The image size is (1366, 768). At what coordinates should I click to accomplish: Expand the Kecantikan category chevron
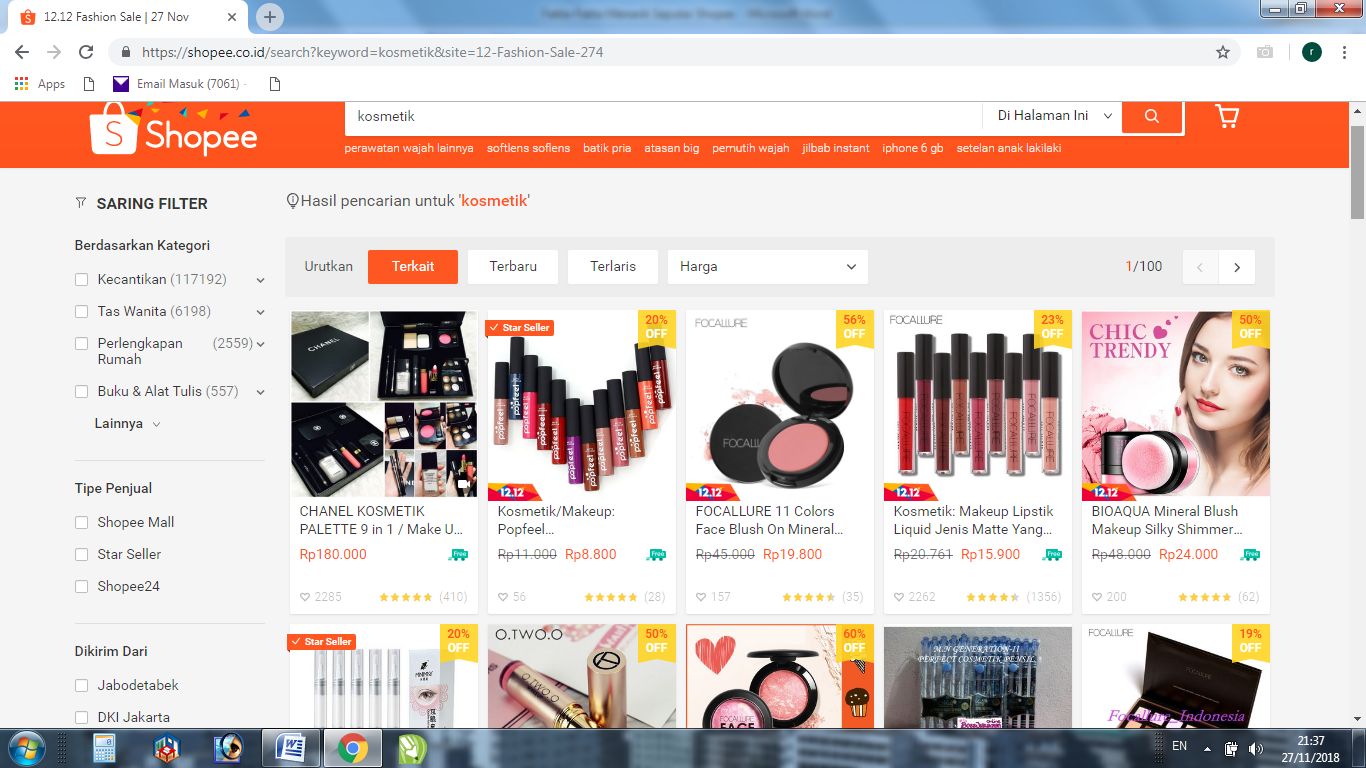(x=260, y=280)
